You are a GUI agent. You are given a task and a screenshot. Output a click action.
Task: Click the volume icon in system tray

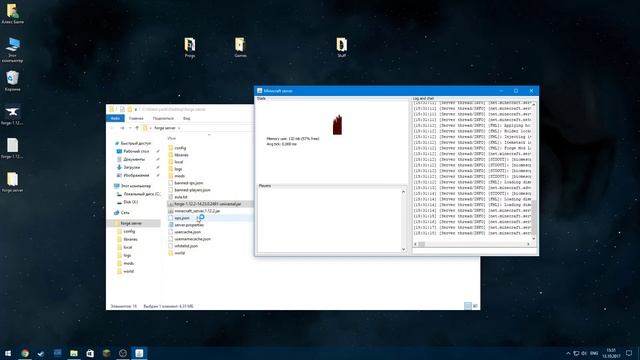(584, 353)
